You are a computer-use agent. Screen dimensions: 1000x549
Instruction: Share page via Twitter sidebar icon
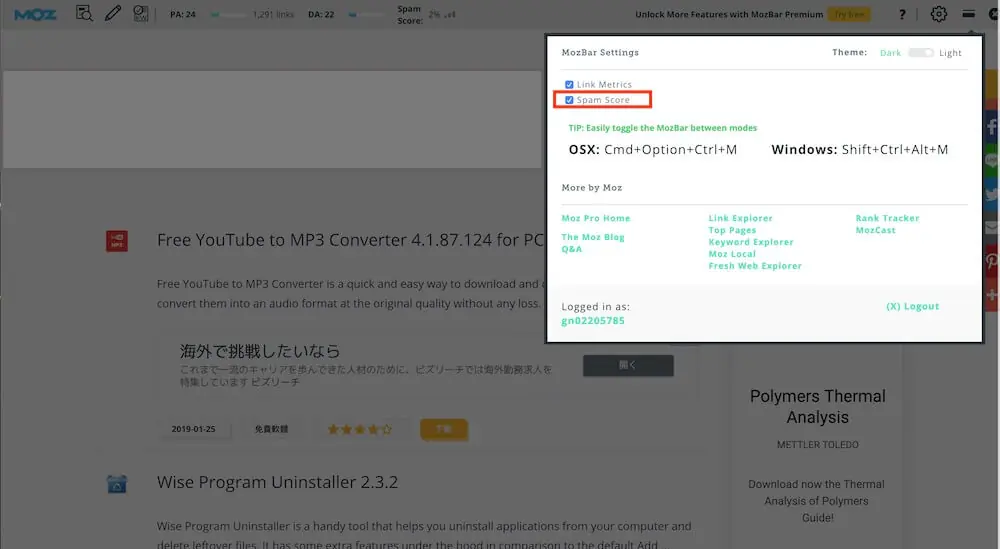(992, 194)
